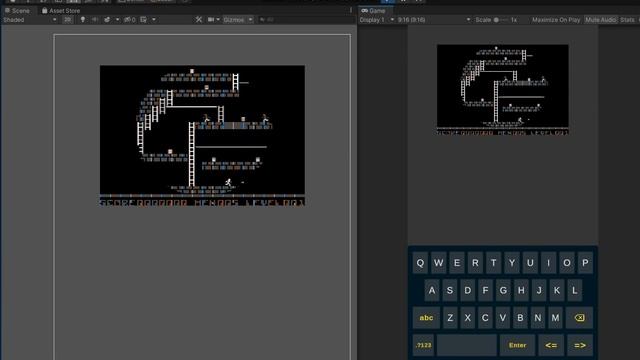The width and height of the screenshot is (640, 360).
Task: Click the game preview in Scene view
Action: [x=202, y=135]
